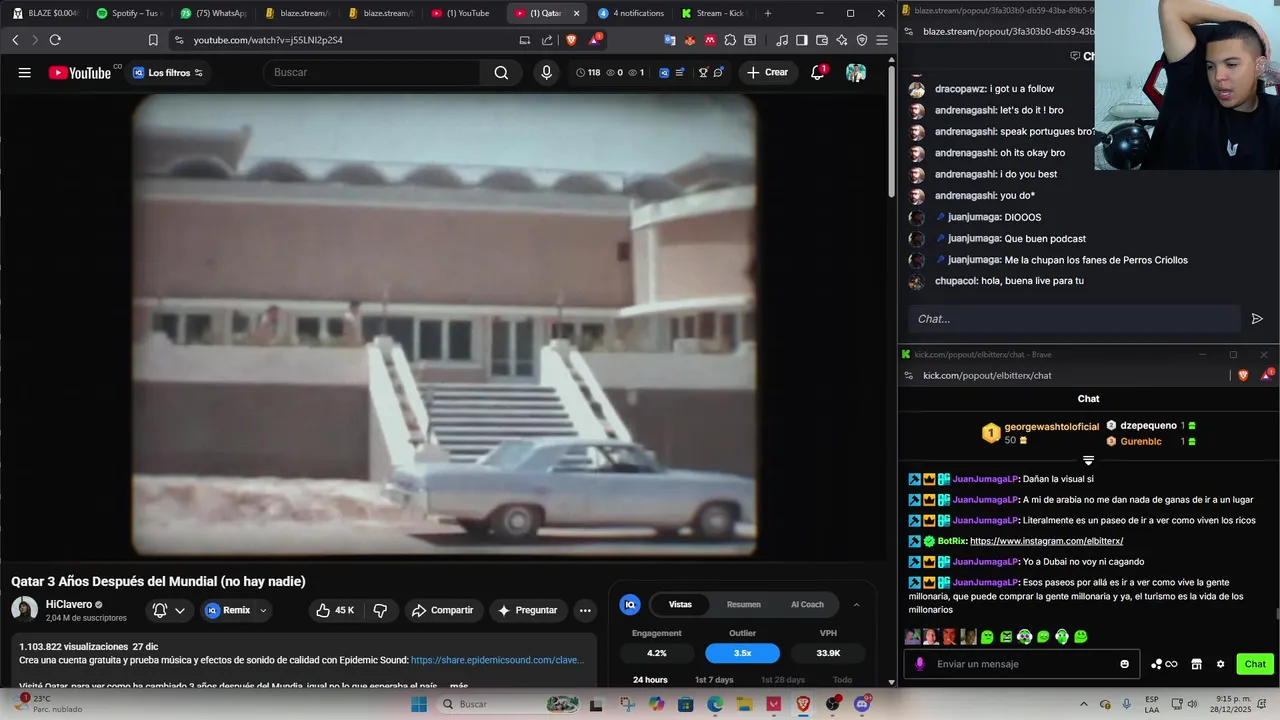Open the vidIQ trophy icon in YouTube header
Viewport: 1280px width, 720px height.
tap(704, 72)
